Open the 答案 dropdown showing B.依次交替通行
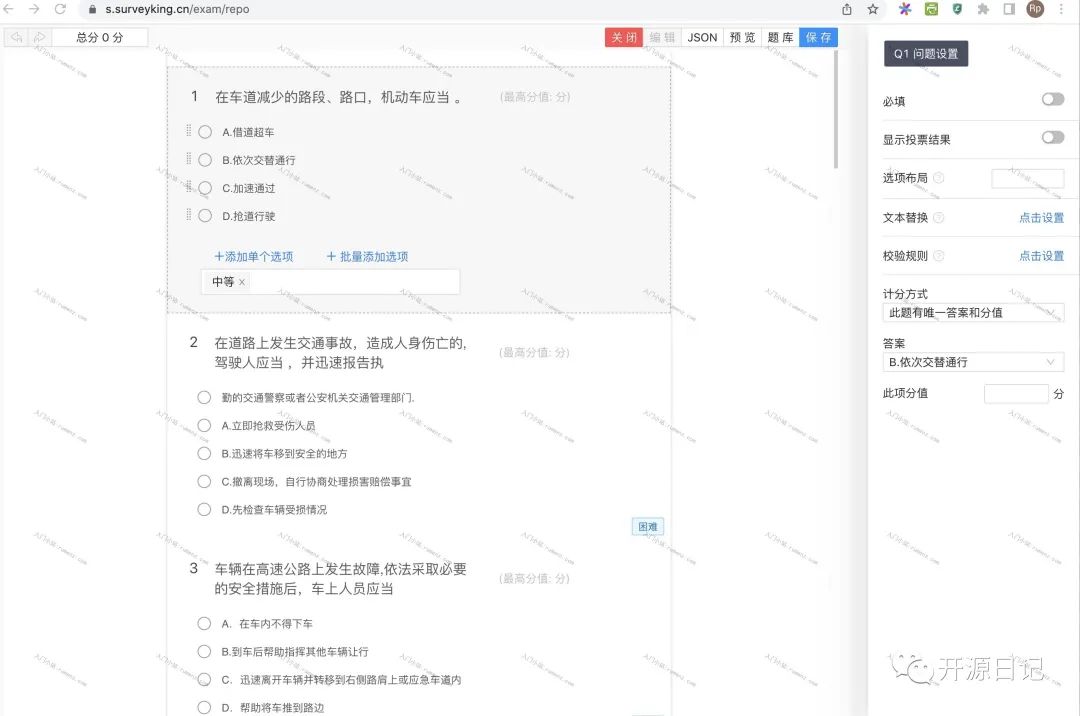Viewport: 1080px width, 716px height. (x=973, y=362)
